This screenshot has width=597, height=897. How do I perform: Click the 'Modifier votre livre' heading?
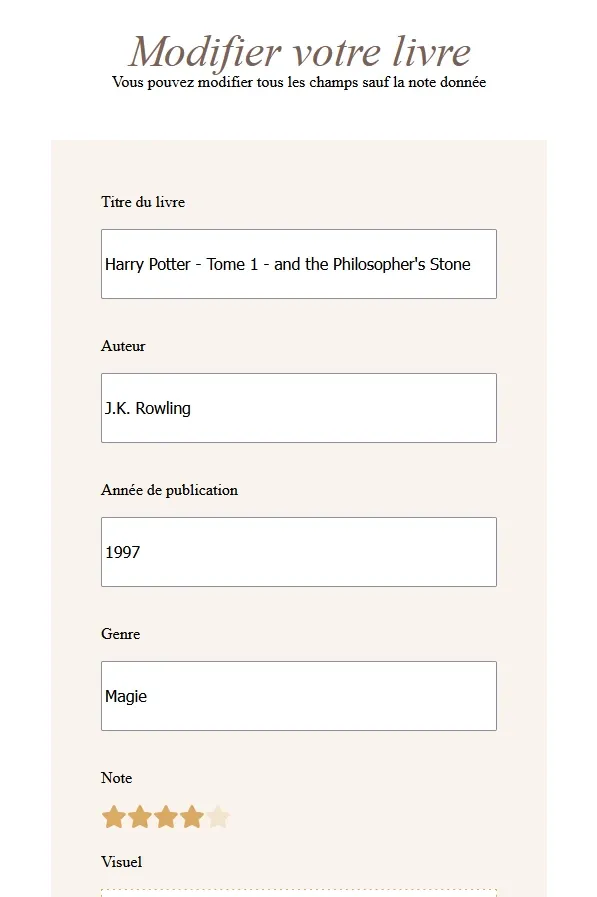point(300,51)
